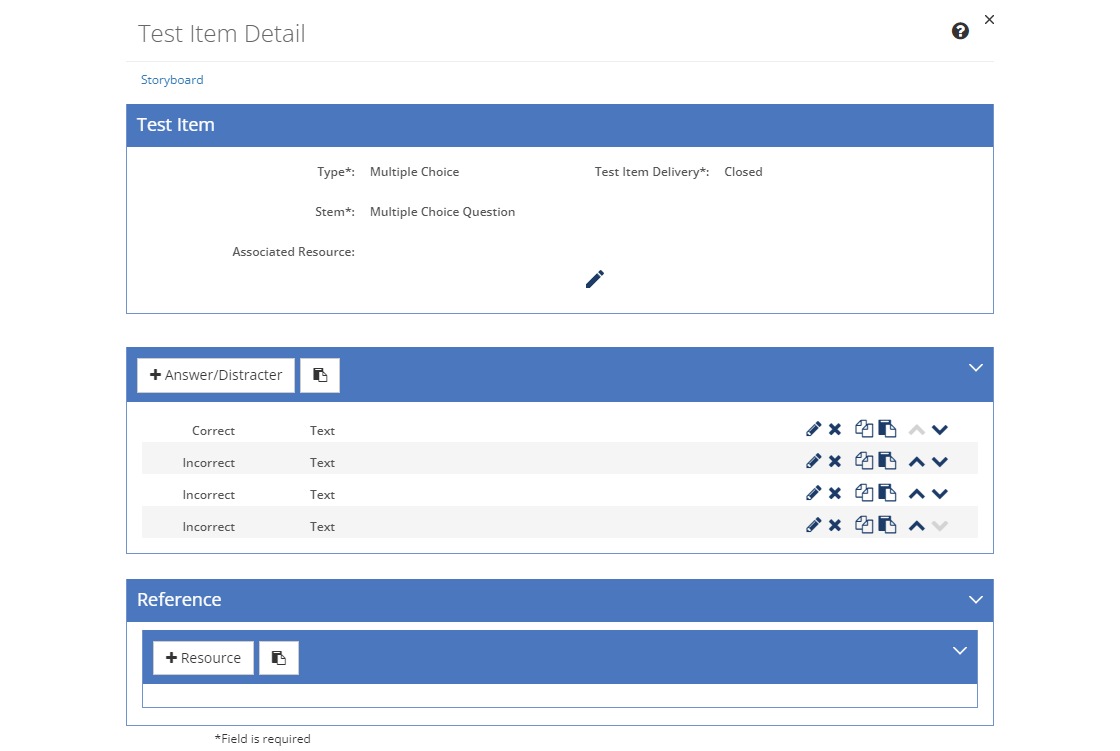Viewport: 1120px width, 751px height.
Task: Open the Storyboard link
Action: [172, 80]
